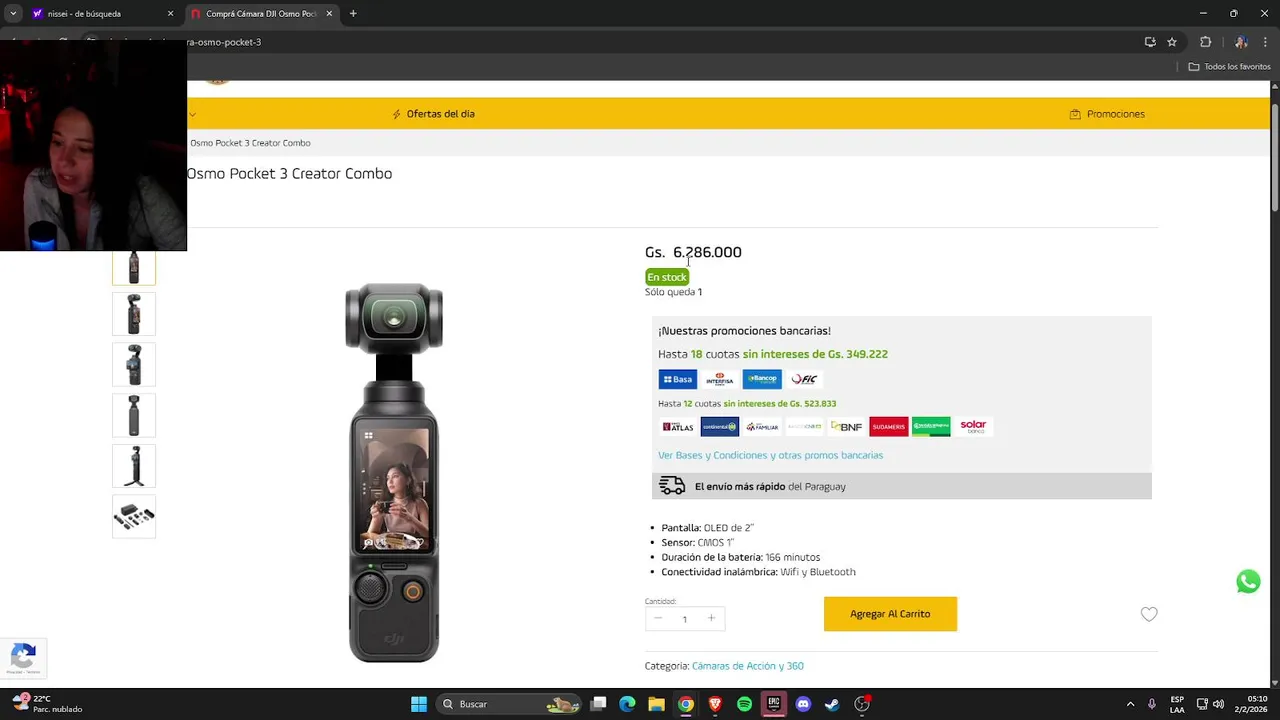1280x720 pixels.
Task: Open Steam from taskbar
Action: point(832,704)
